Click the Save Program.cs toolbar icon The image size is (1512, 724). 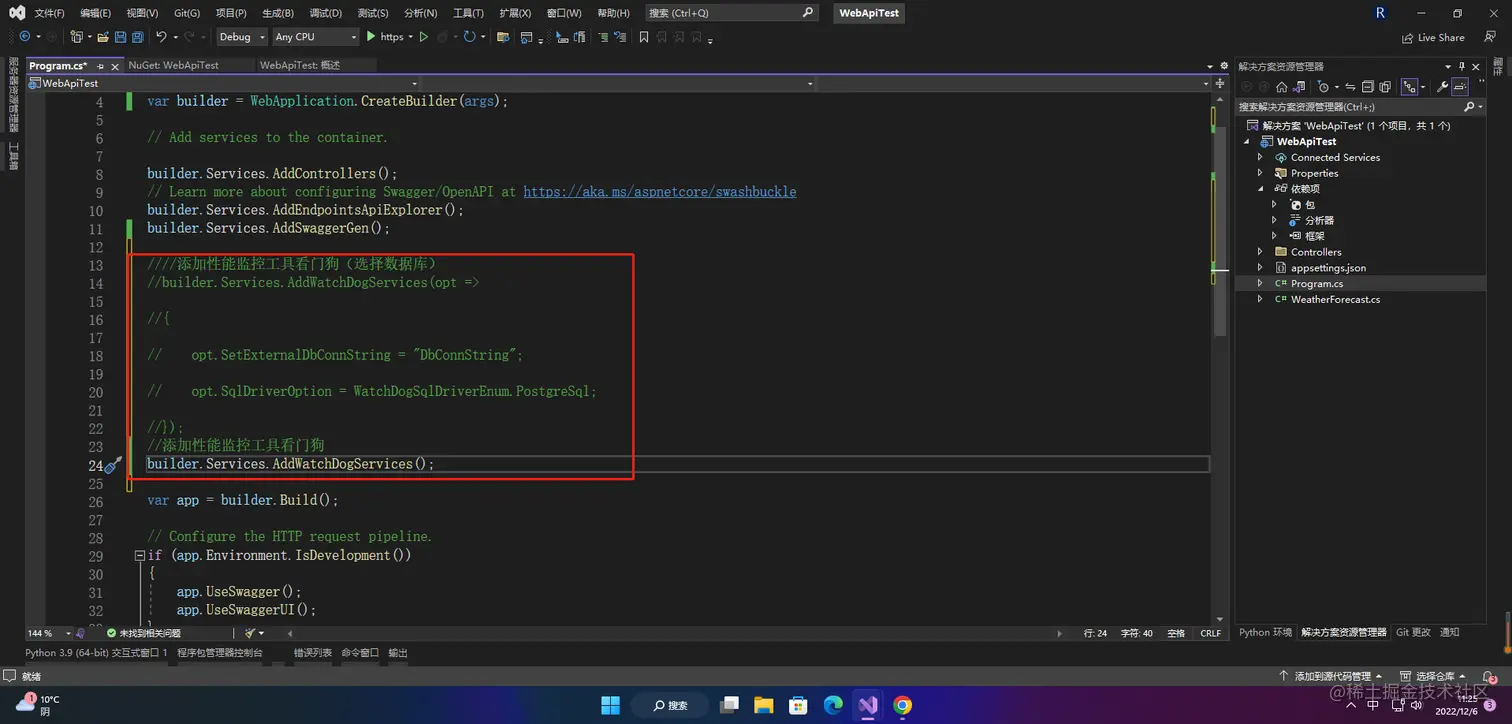120,37
